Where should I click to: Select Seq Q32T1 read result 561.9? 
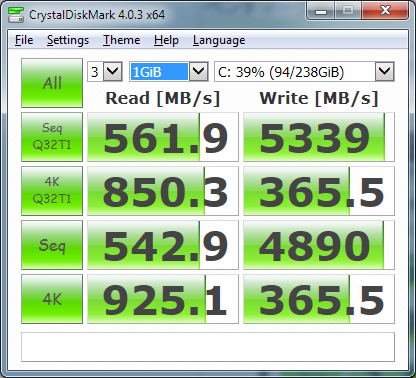(x=163, y=137)
